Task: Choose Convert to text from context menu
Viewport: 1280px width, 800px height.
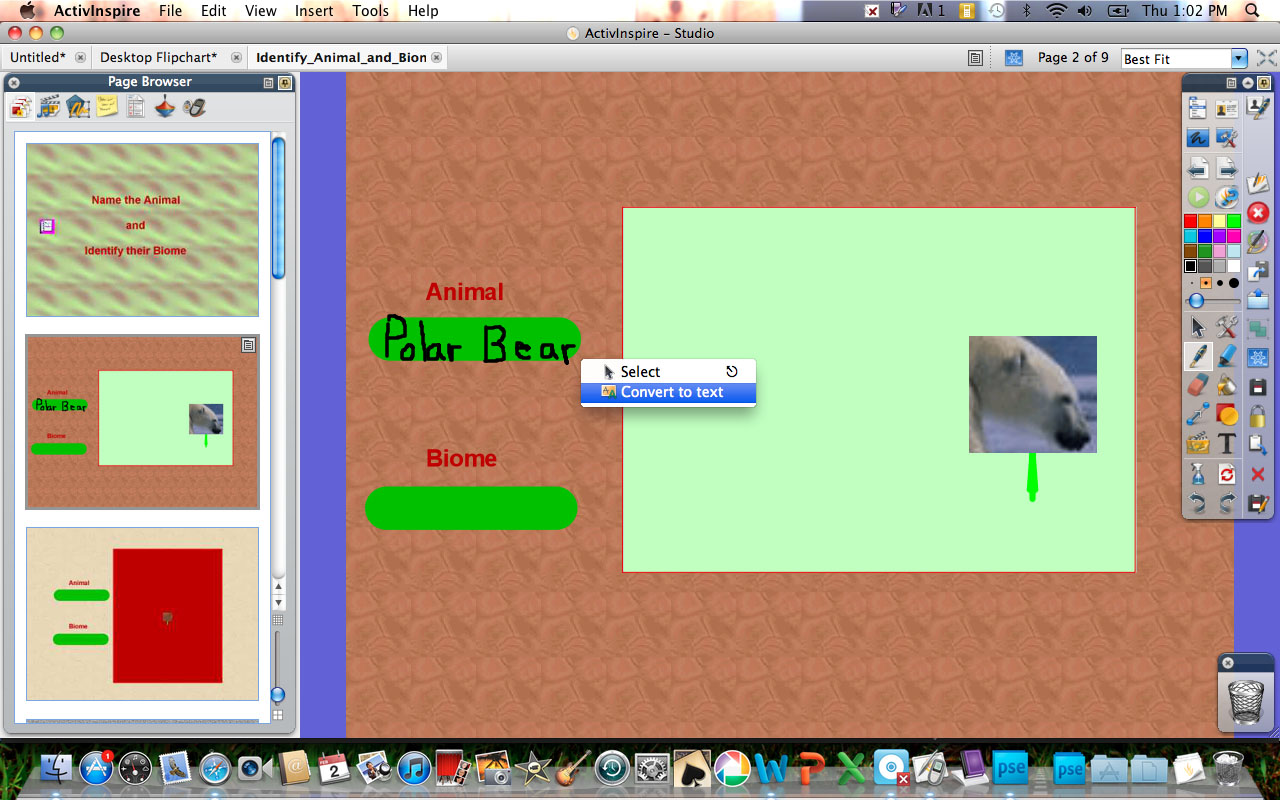Action: coord(668,392)
